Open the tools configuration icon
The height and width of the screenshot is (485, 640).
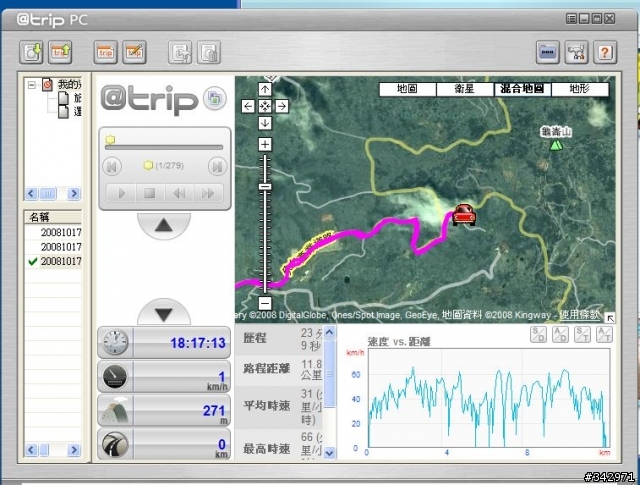(x=576, y=52)
